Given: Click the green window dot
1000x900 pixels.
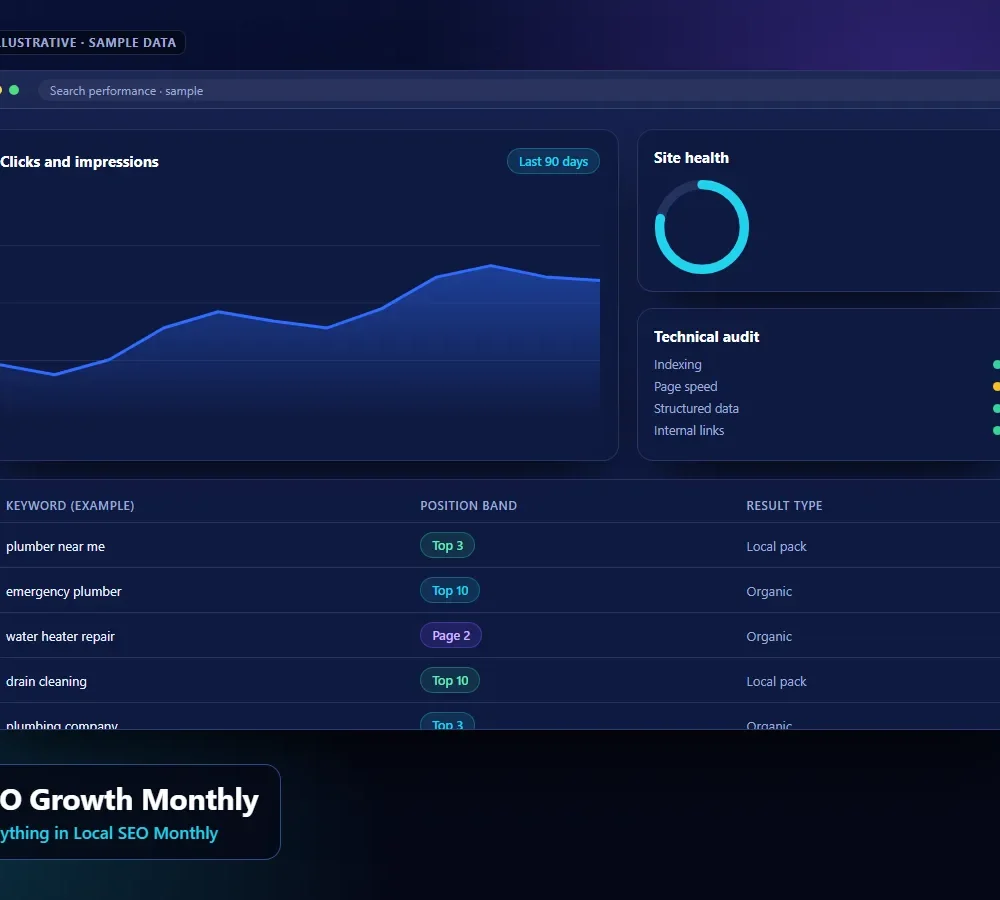Looking at the screenshot, I should tap(14, 91).
